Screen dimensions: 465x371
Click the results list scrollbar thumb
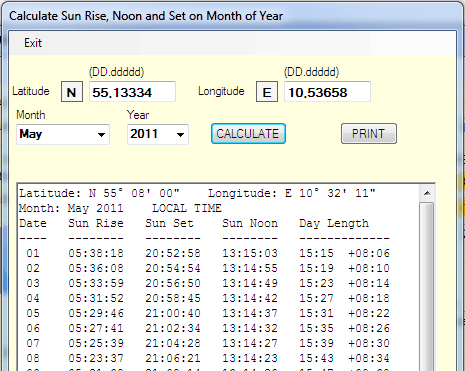427,287
